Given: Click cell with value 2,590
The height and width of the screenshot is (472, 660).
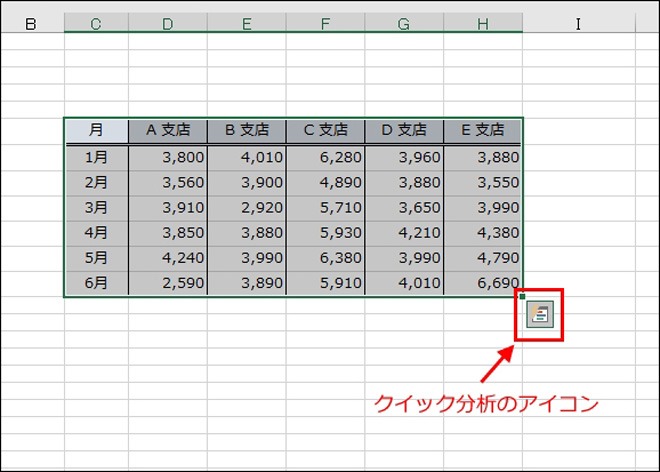Looking at the screenshot, I should pos(168,284).
